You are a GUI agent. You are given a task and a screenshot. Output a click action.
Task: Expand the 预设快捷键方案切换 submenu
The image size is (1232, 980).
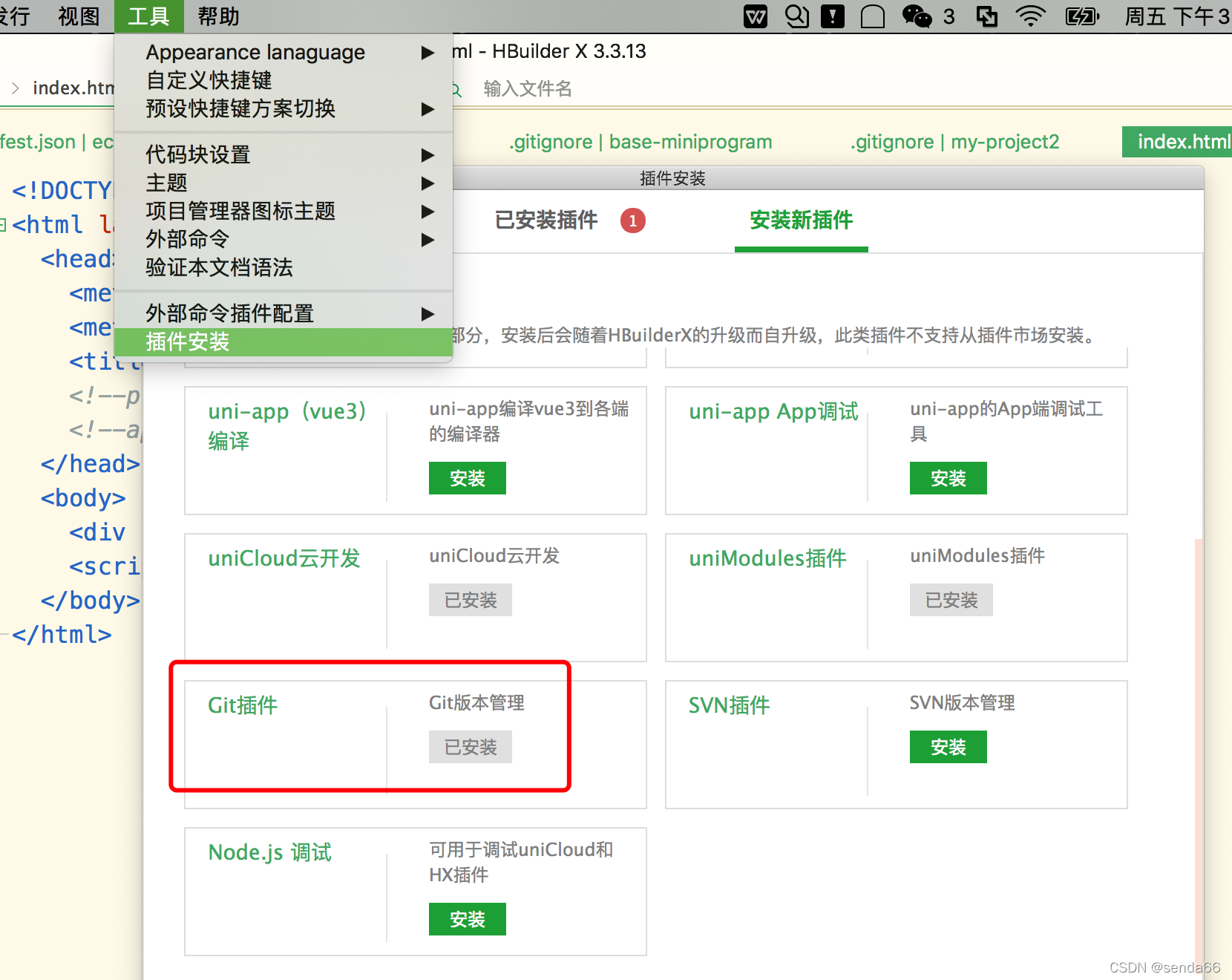427,109
